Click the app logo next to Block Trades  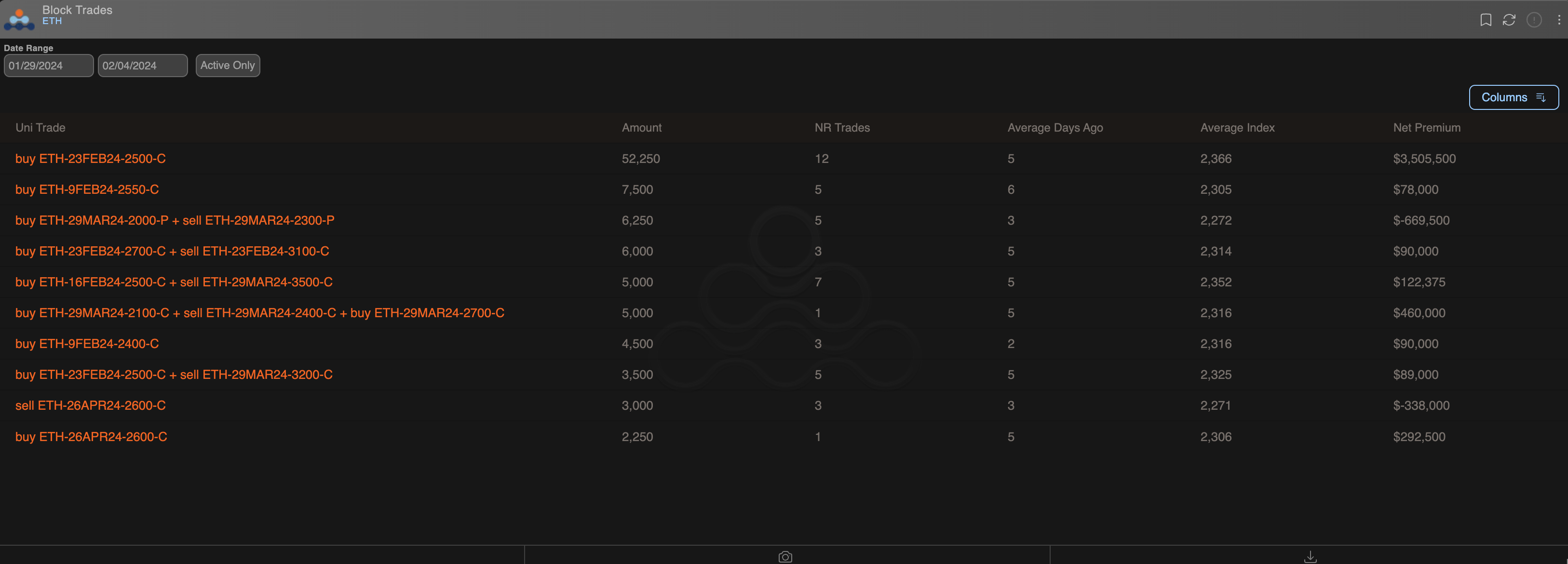[19, 19]
